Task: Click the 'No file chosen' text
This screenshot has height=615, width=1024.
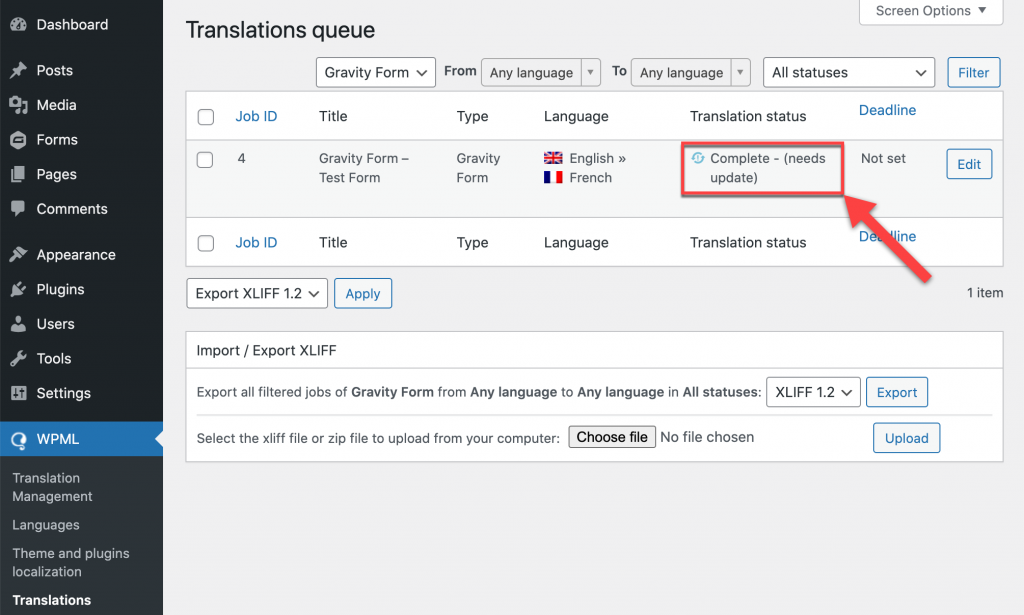Action: (707, 437)
